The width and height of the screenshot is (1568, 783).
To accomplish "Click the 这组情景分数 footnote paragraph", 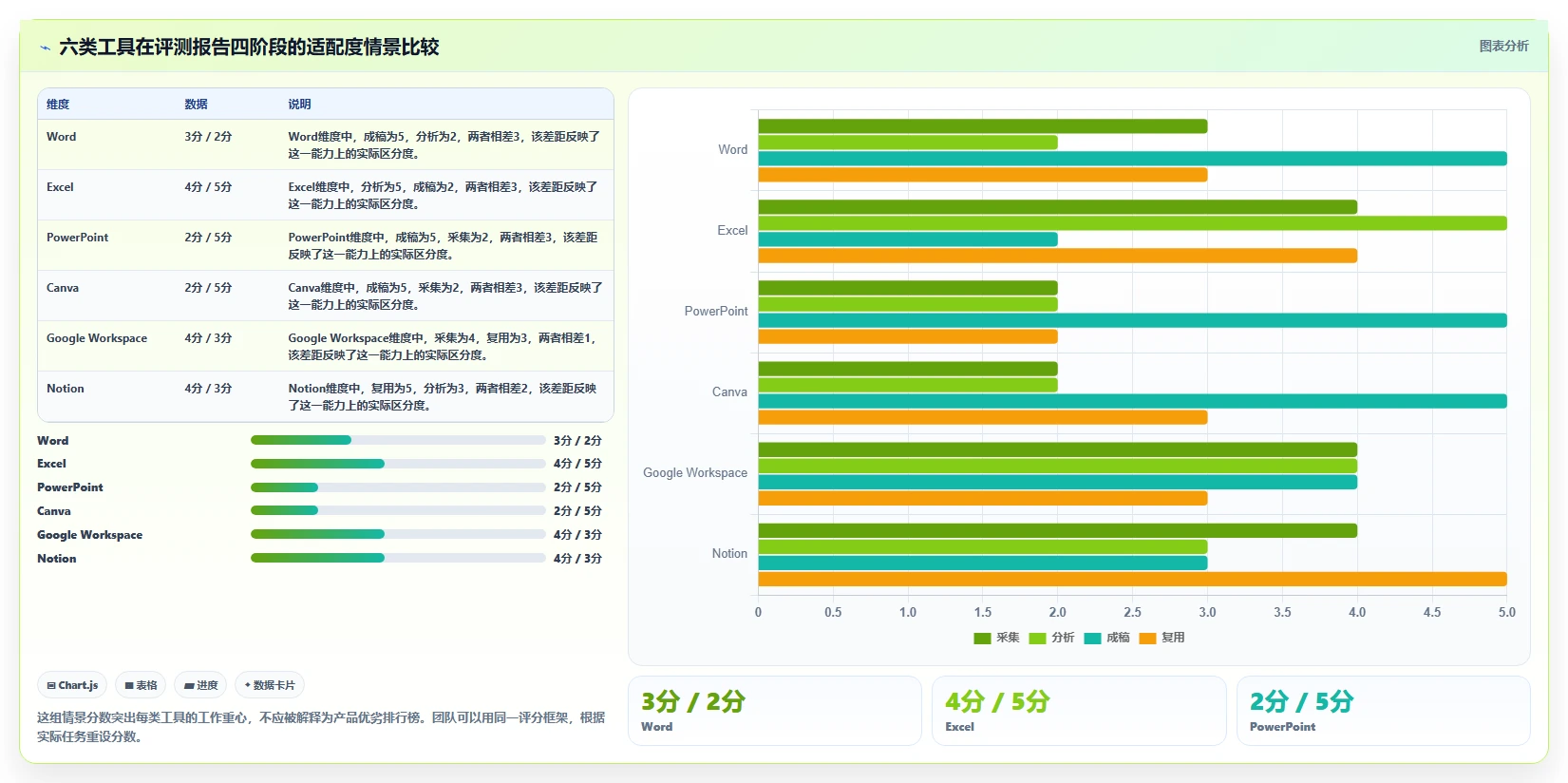I will click(321, 727).
